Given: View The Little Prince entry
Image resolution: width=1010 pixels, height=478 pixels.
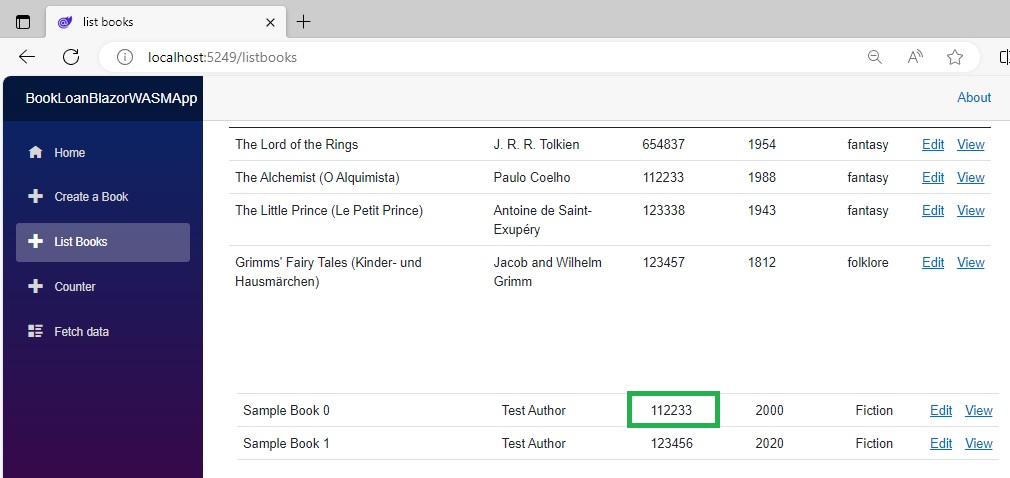Looking at the screenshot, I should 971,210.
